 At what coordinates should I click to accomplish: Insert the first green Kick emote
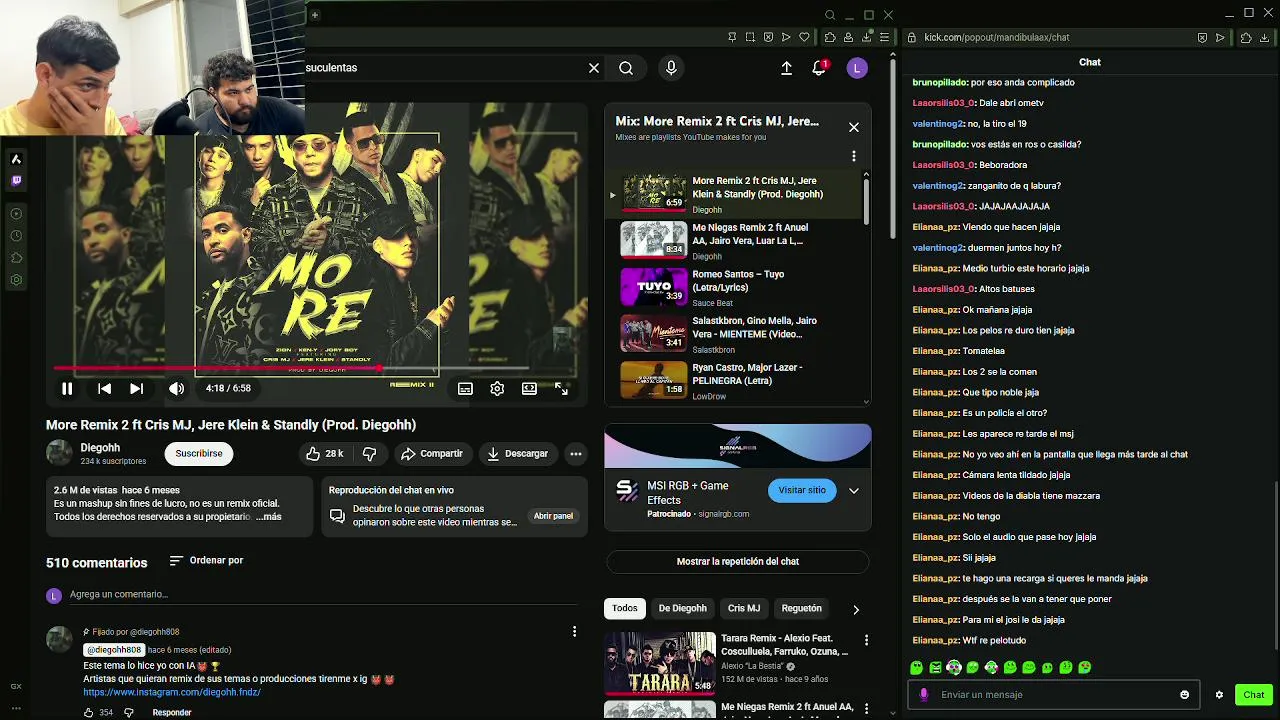pos(917,667)
